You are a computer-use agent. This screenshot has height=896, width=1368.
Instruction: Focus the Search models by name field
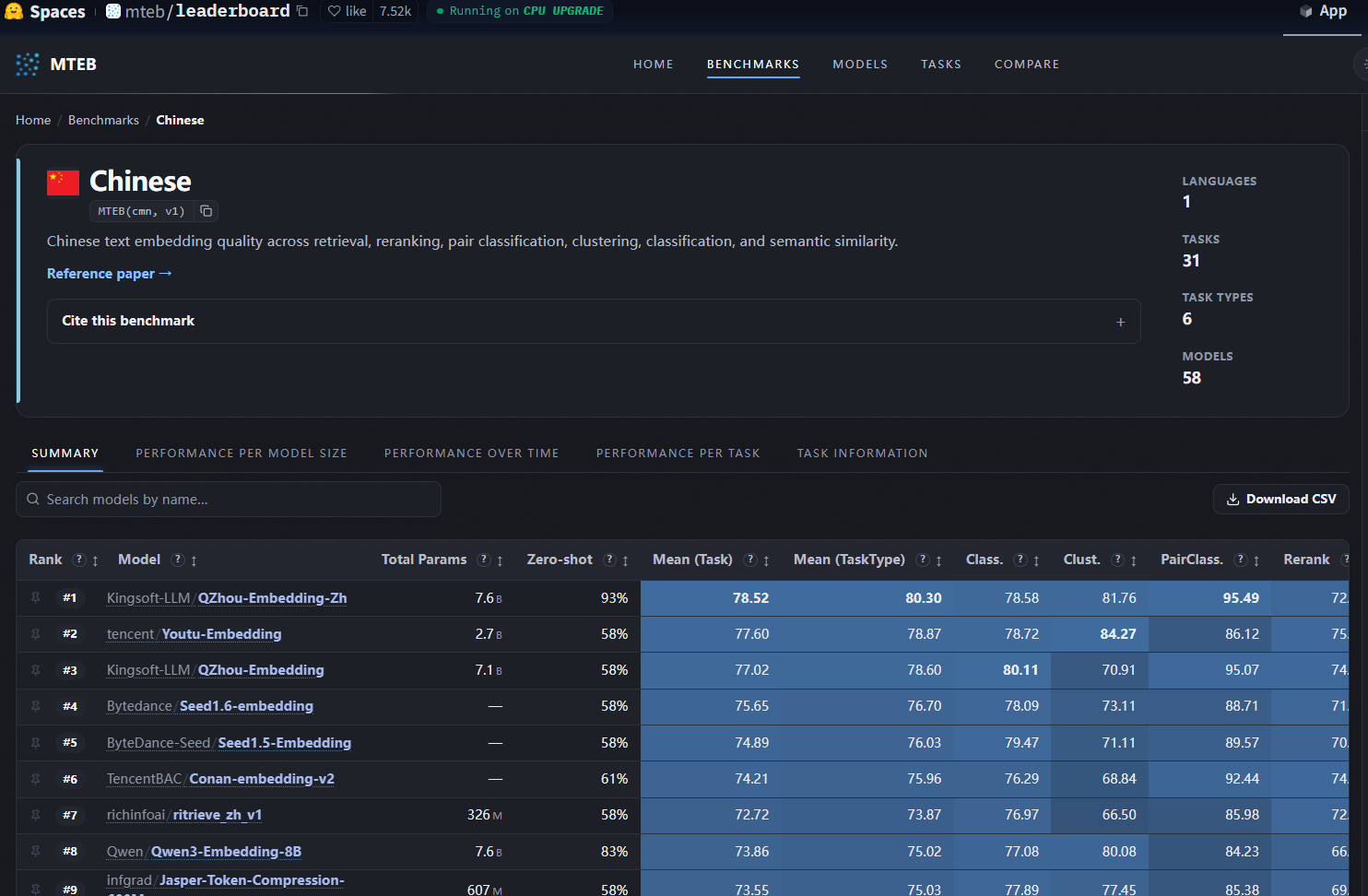(x=229, y=500)
